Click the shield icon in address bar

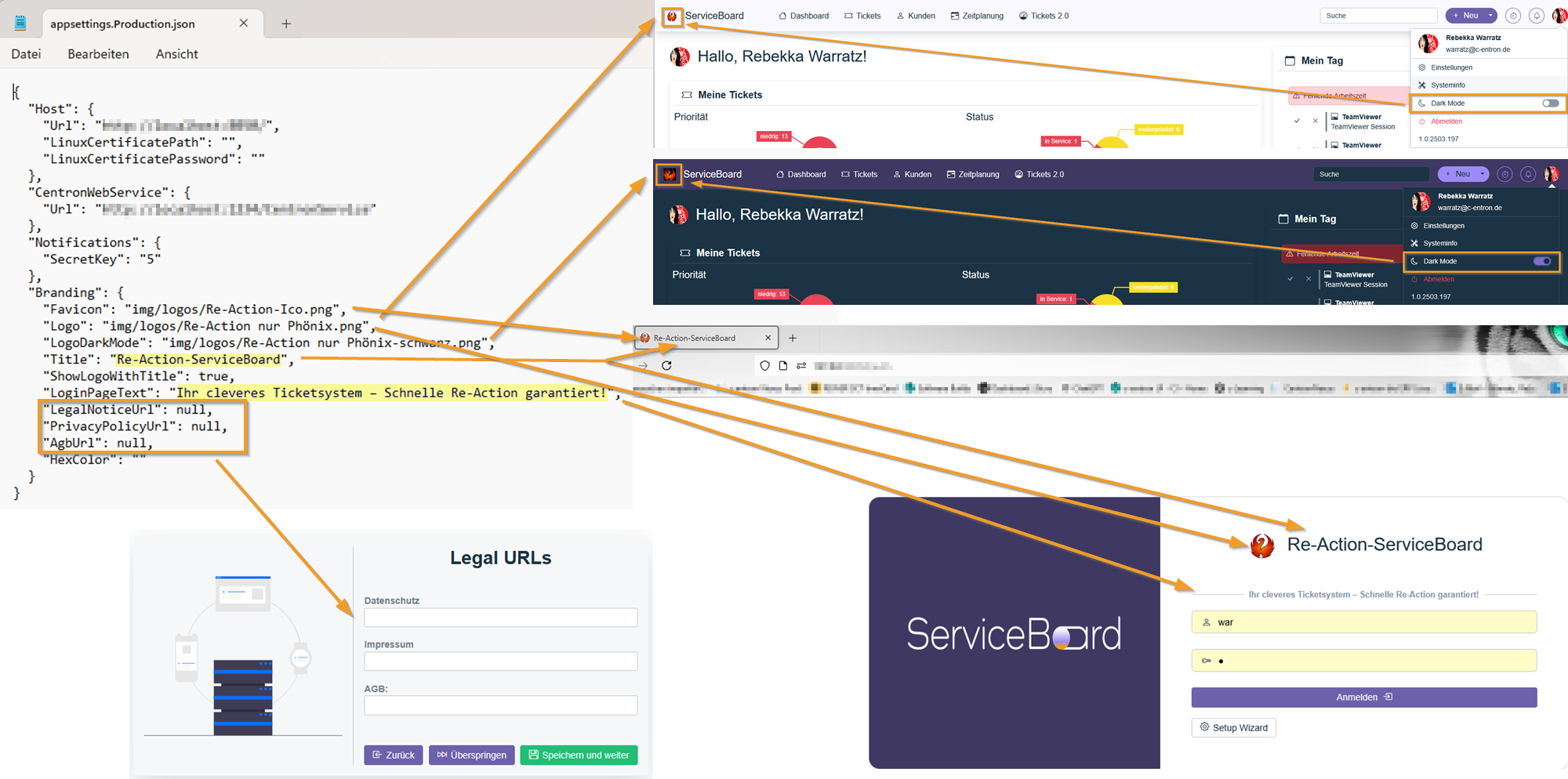(x=764, y=365)
